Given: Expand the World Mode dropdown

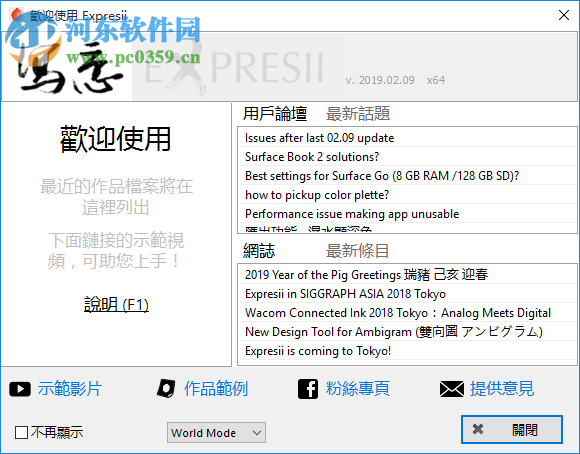Looking at the screenshot, I should [216, 433].
